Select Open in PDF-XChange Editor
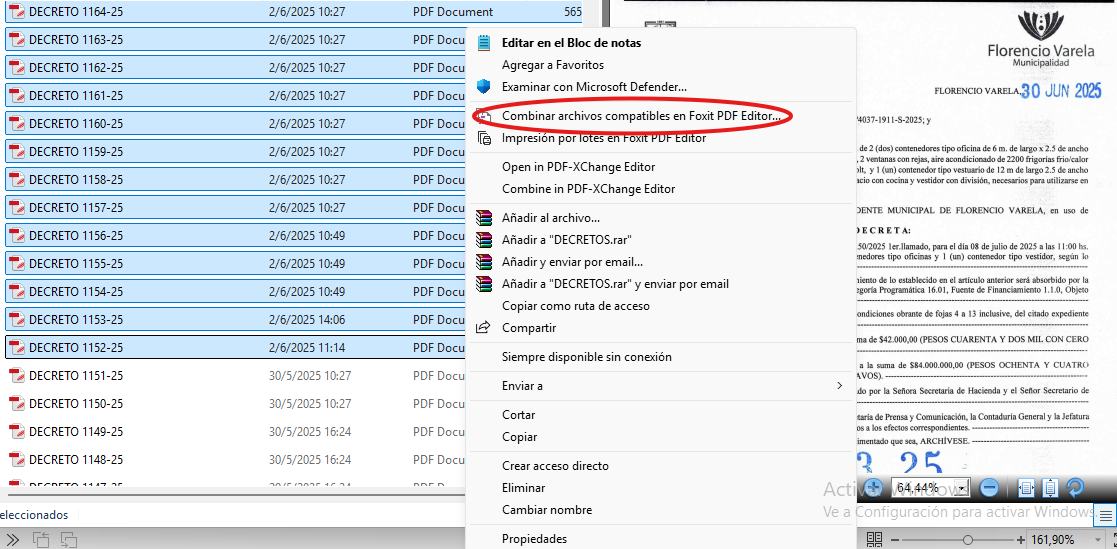 [x=578, y=167]
